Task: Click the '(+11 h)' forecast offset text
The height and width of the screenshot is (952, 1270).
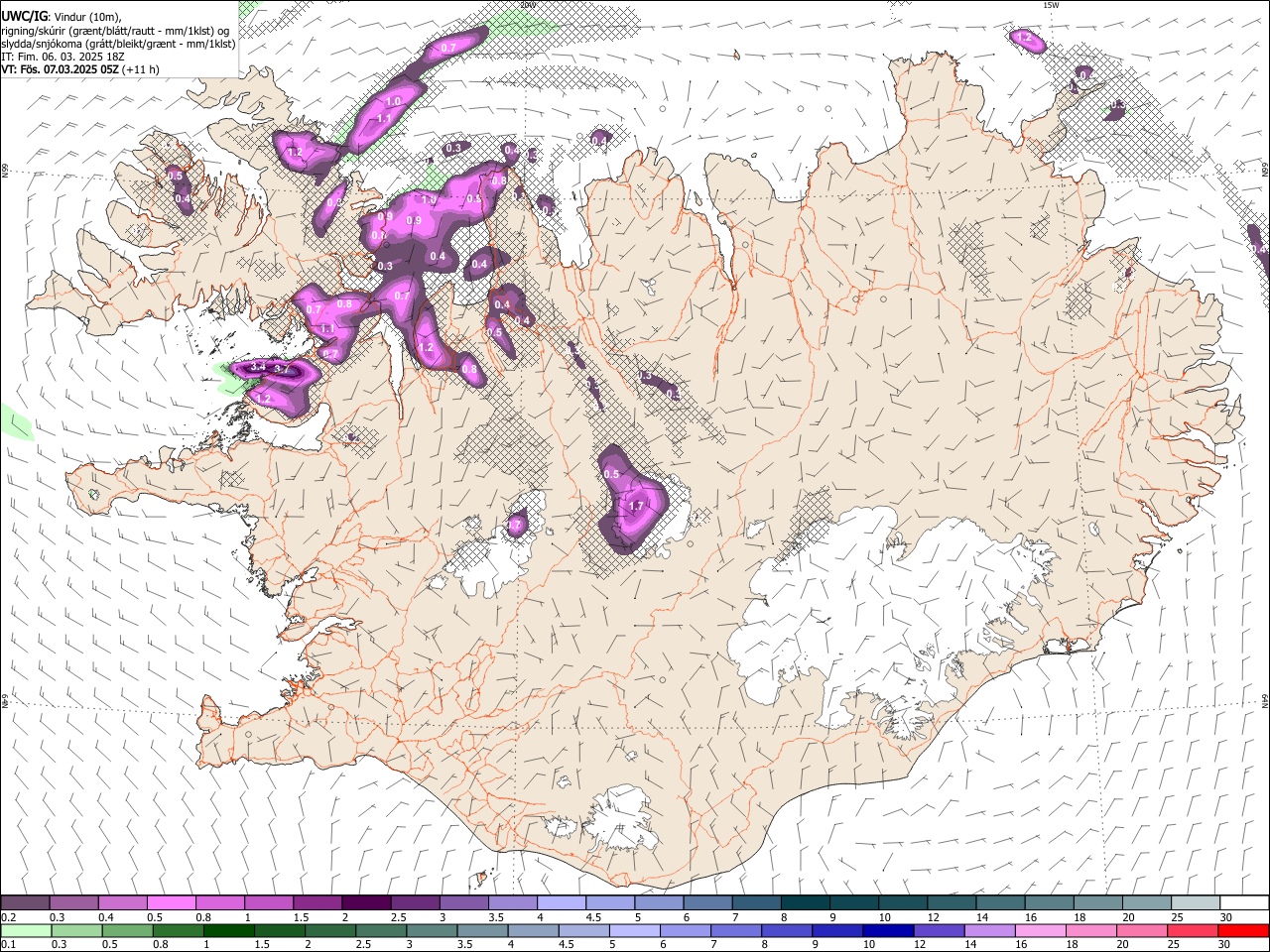Action: pos(142,69)
